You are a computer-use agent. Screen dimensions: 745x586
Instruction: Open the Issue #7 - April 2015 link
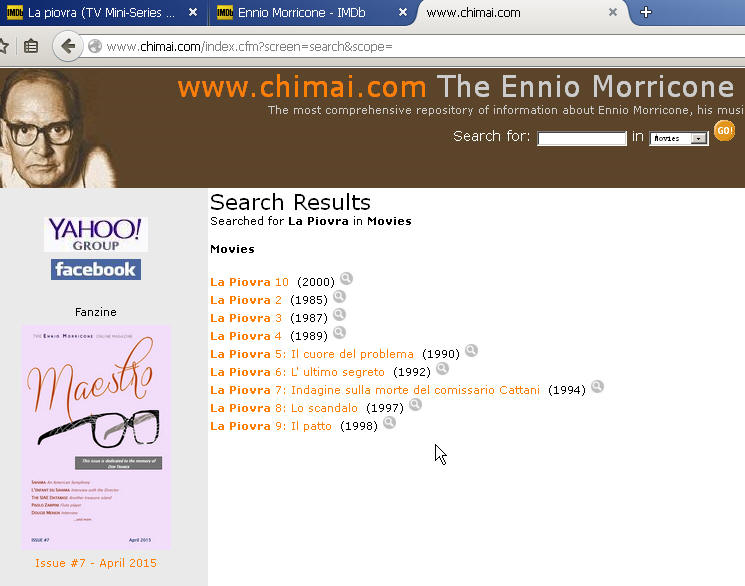(x=96, y=563)
